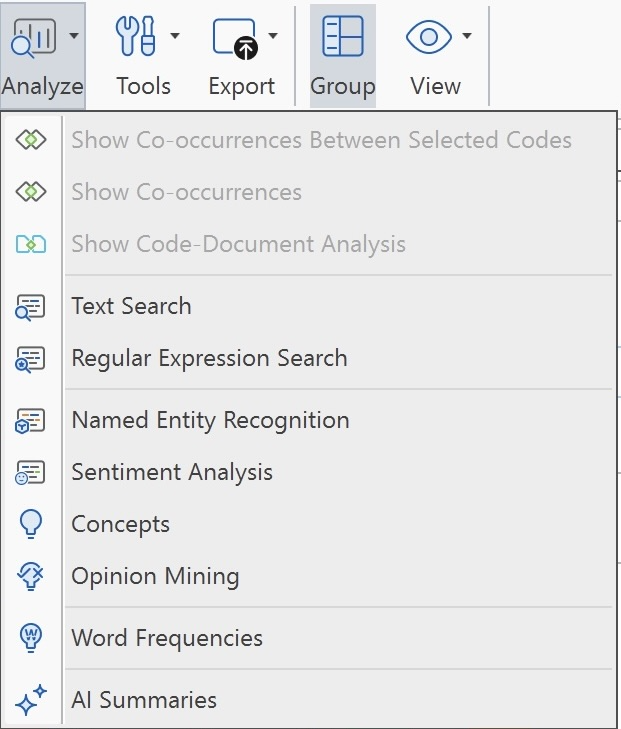Select Regular Expression Search menu item

[x=209, y=359]
